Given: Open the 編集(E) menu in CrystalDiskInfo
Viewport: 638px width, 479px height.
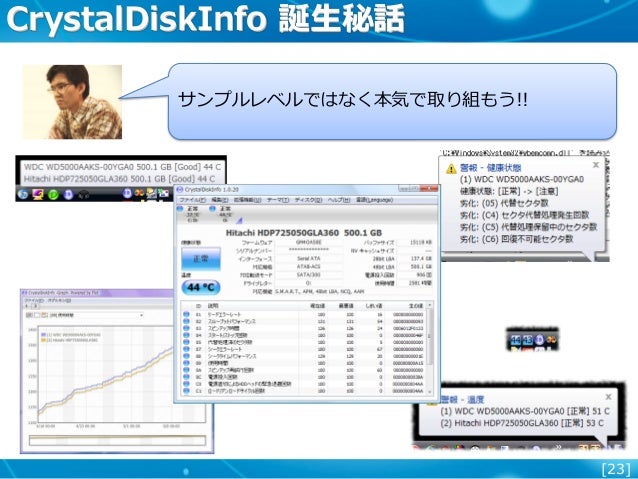Looking at the screenshot, I should (220, 200).
